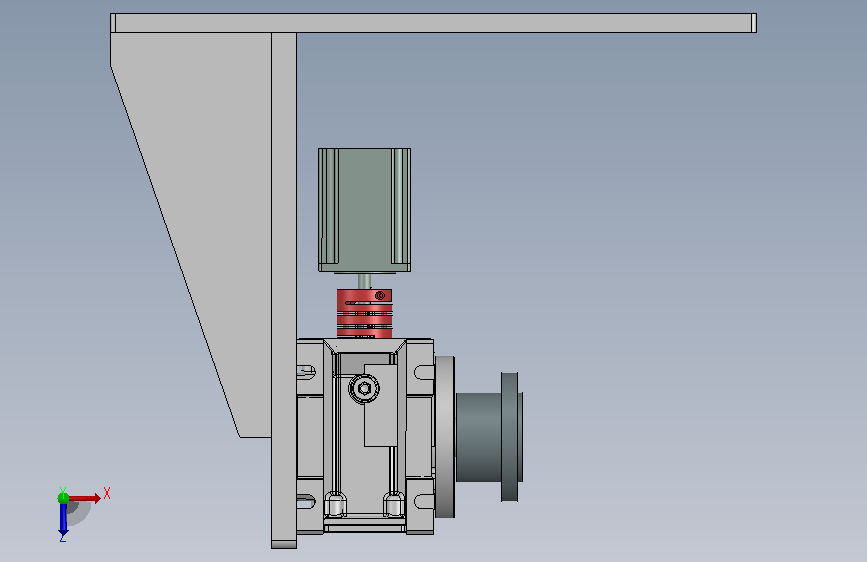This screenshot has width=867, height=562.
Task: Pick the lower-right mounting slot on housing
Action: coord(424,501)
